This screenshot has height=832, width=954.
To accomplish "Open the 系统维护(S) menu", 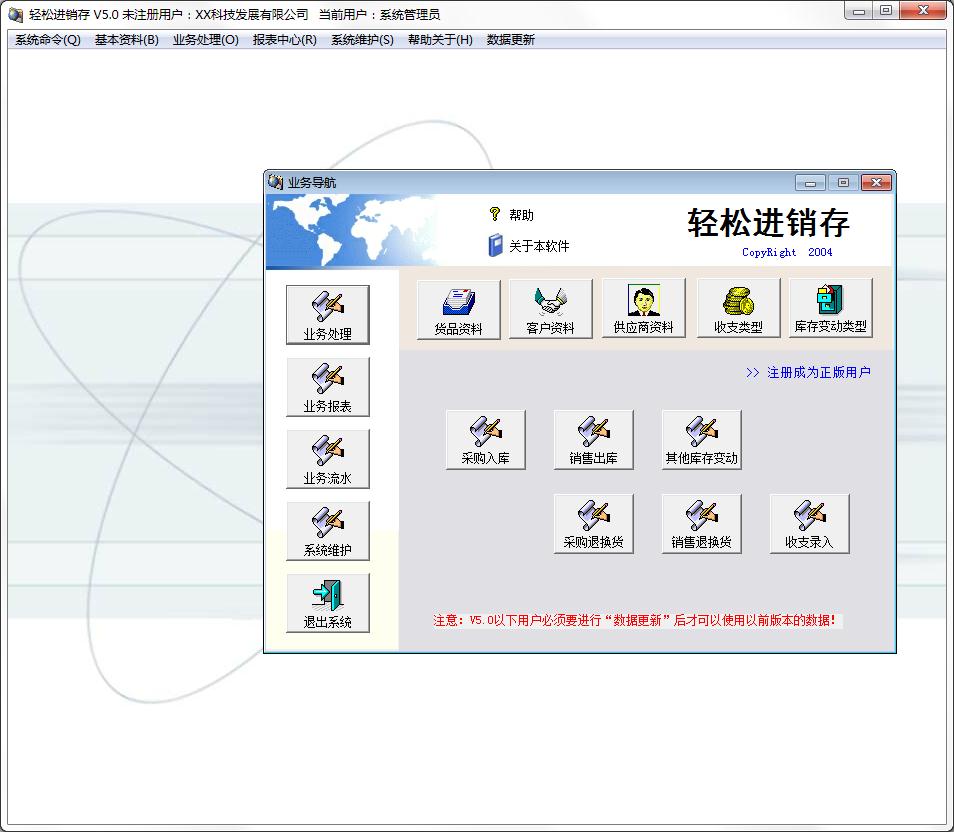I will point(363,40).
